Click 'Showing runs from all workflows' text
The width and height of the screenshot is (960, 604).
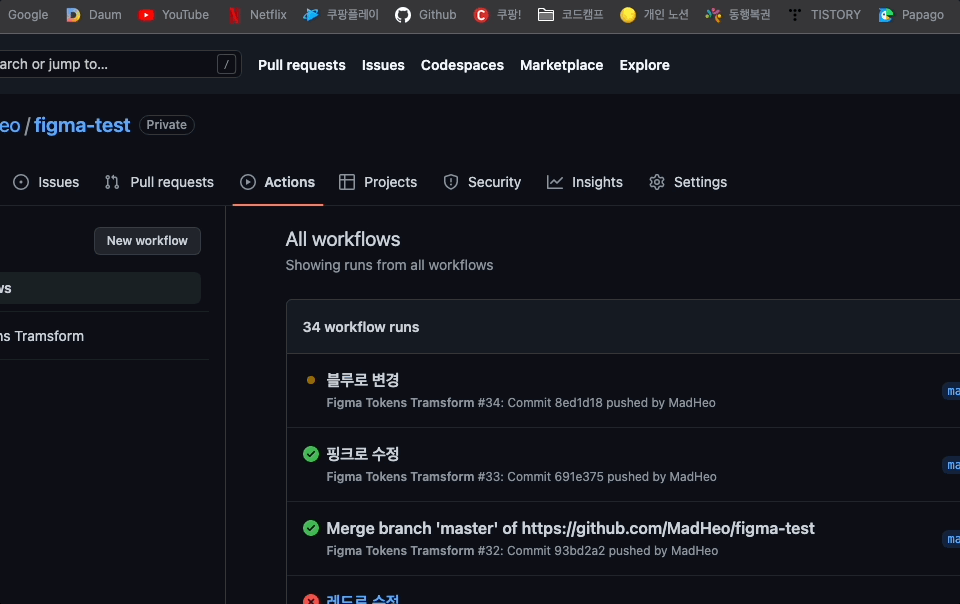pos(389,265)
